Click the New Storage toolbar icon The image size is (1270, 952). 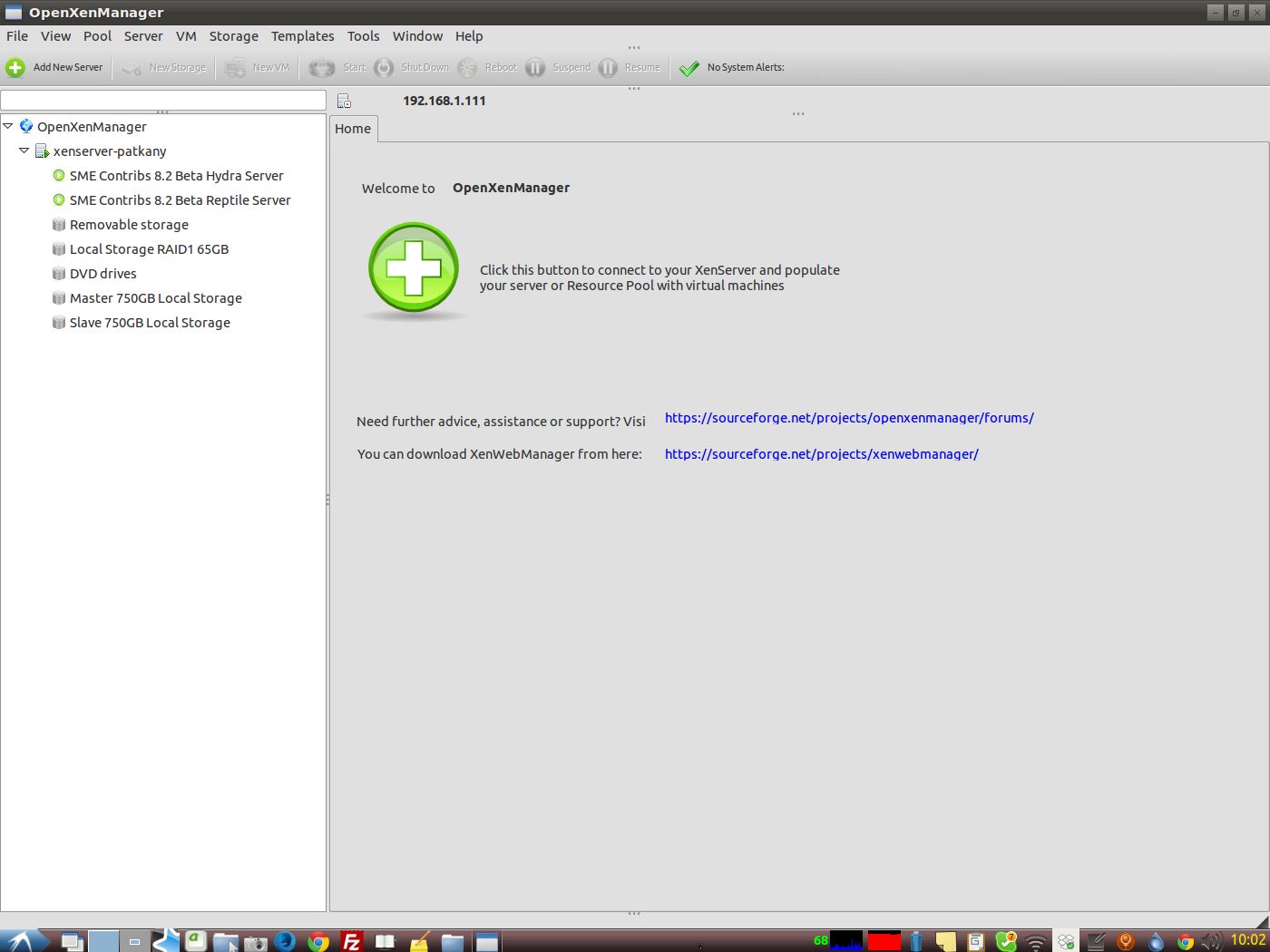pyautogui.click(x=132, y=68)
